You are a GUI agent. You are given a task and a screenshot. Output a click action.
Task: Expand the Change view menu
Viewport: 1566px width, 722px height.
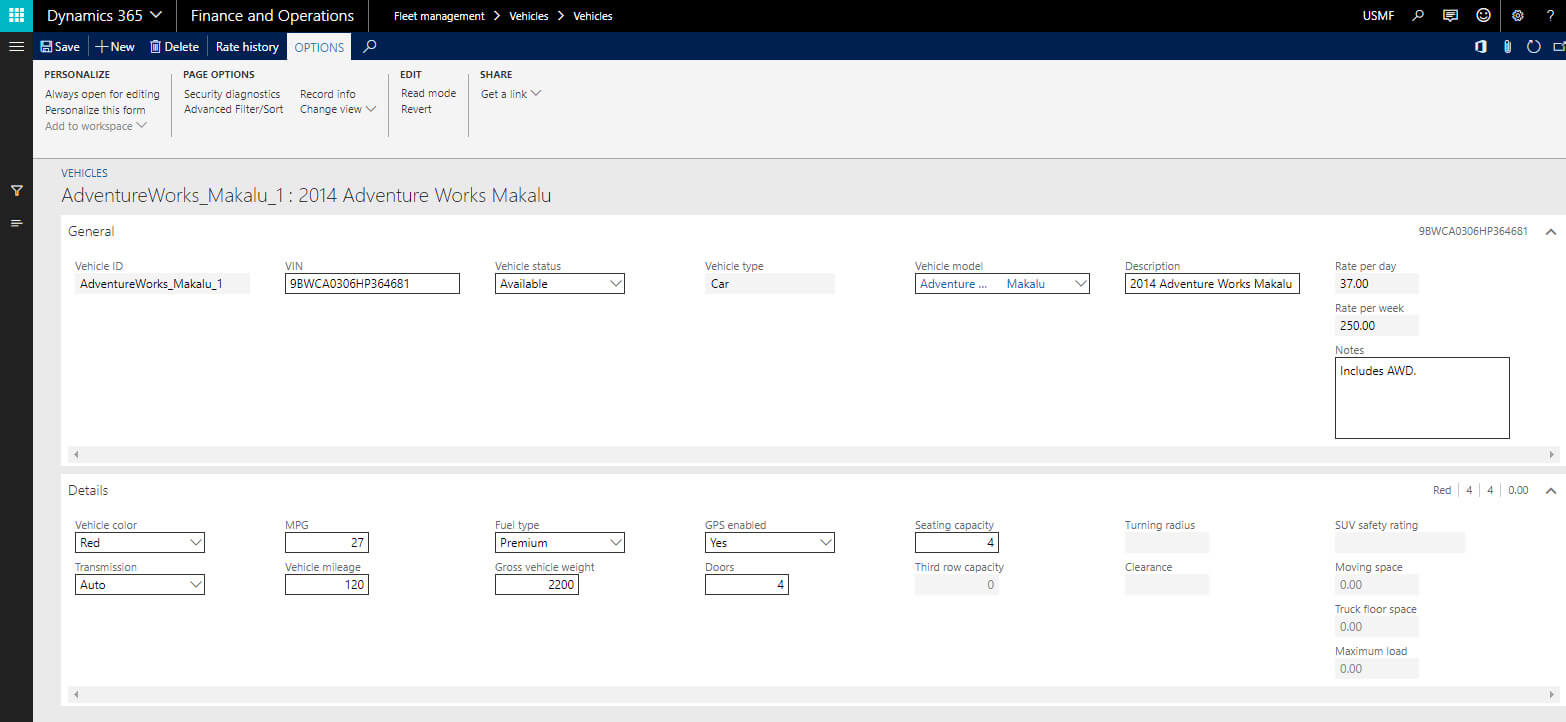(x=338, y=109)
